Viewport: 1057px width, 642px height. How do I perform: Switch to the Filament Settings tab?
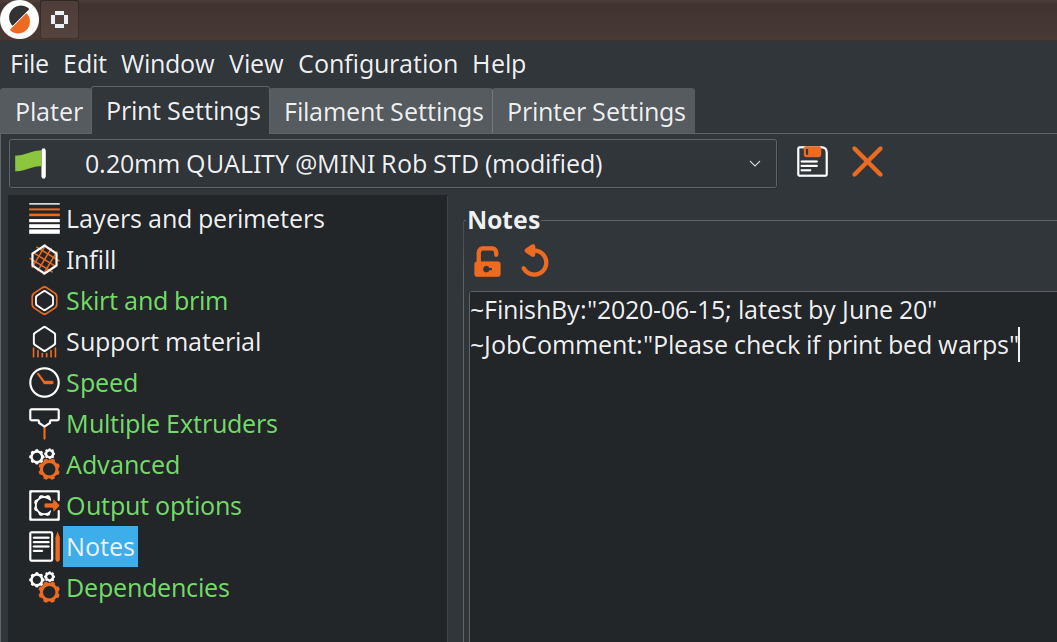[x=384, y=112]
